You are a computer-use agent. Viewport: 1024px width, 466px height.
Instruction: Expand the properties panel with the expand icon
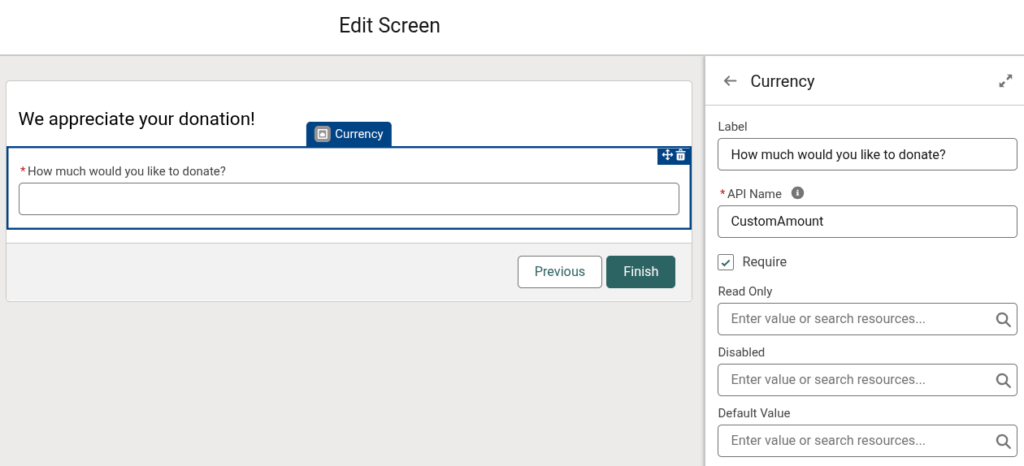1005,81
